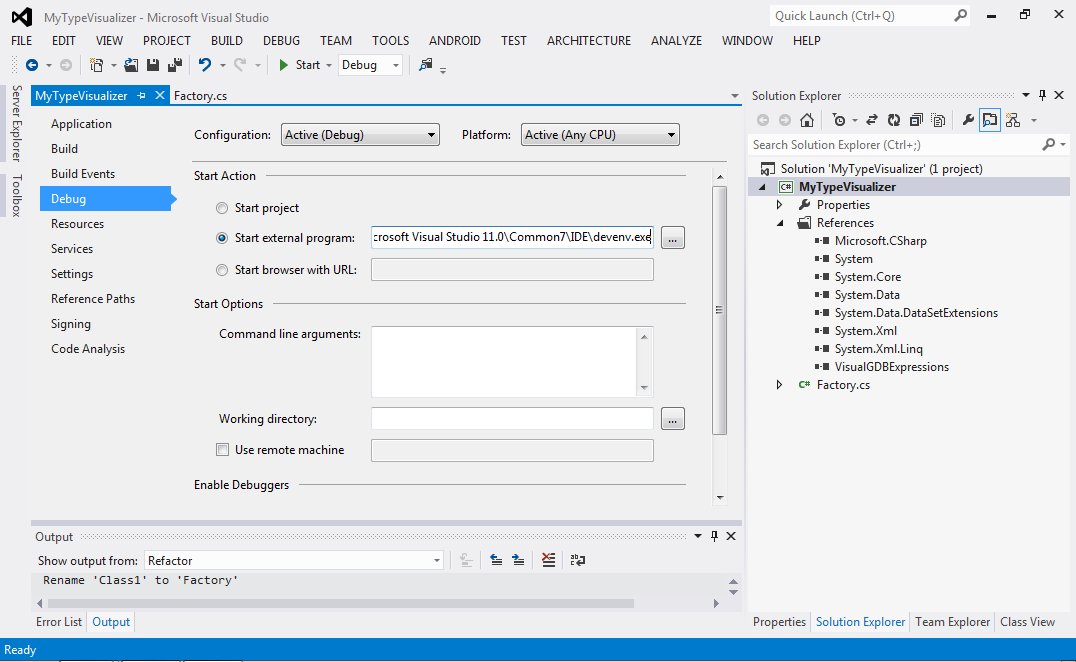Browse for external program with ellipsis button

tap(672, 238)
